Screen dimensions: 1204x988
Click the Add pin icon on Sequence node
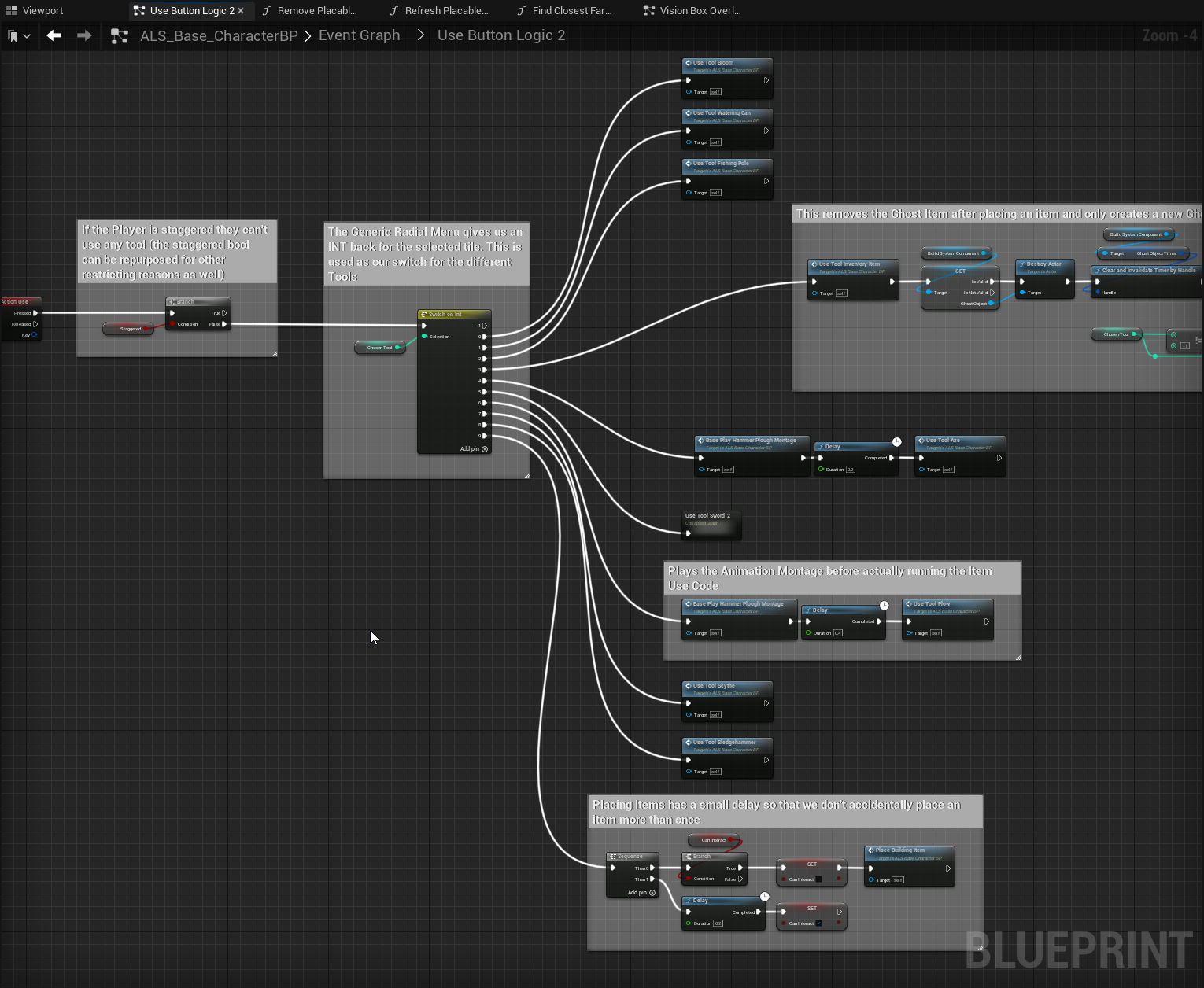tap(652, 893)
